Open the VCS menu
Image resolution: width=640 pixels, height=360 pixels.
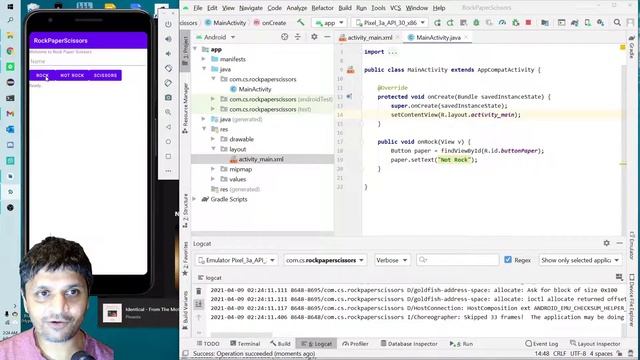[x=395, y=8]
